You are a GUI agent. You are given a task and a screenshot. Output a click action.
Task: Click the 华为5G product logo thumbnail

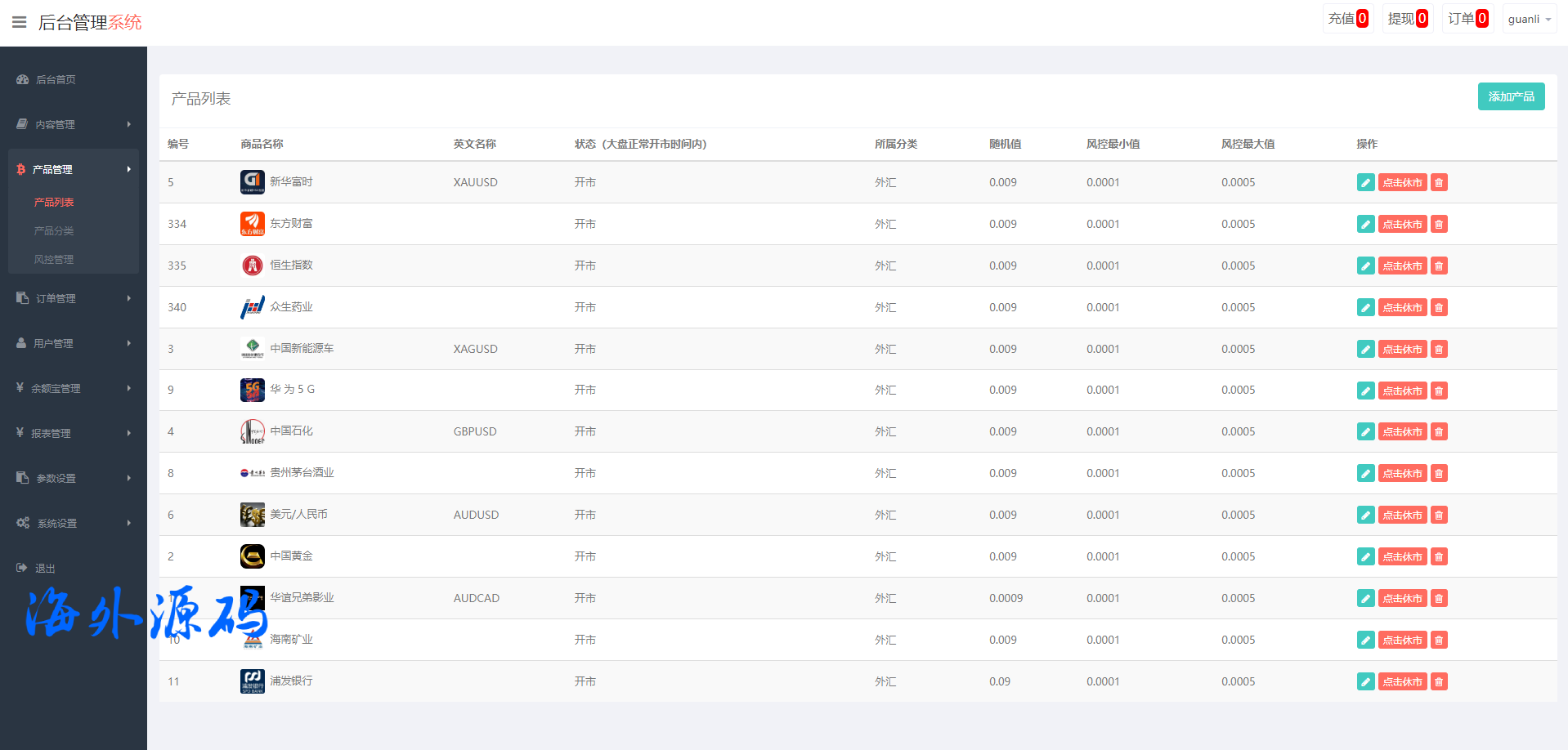click(252, 390)
